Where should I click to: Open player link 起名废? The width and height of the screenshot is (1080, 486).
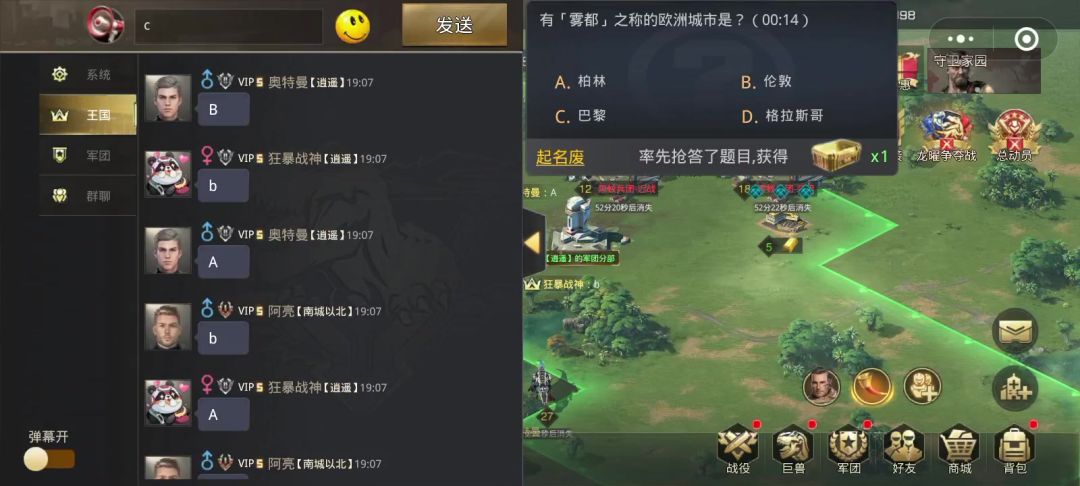[560, 157]
